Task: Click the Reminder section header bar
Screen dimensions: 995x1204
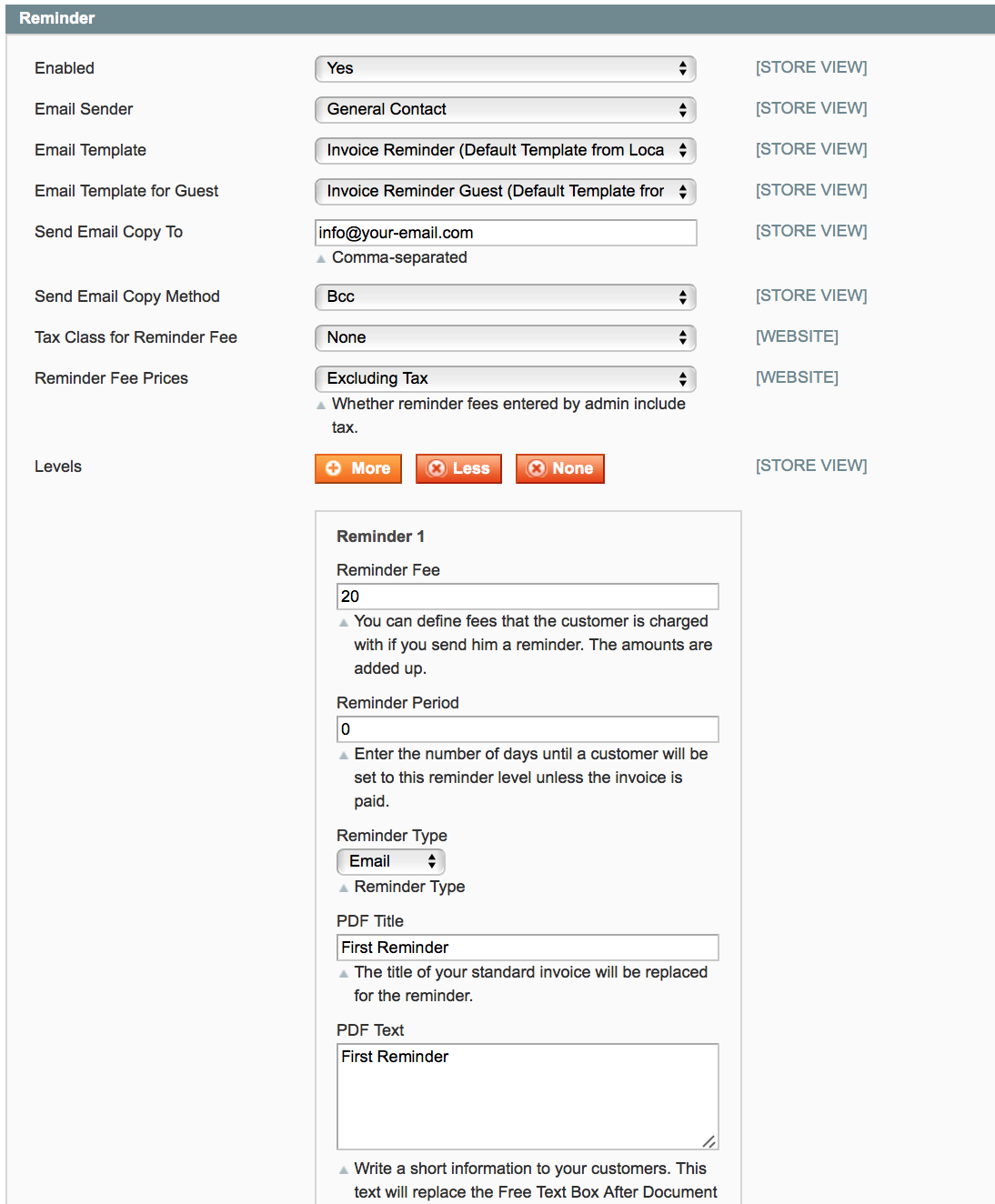Action: tap(500, 18)
